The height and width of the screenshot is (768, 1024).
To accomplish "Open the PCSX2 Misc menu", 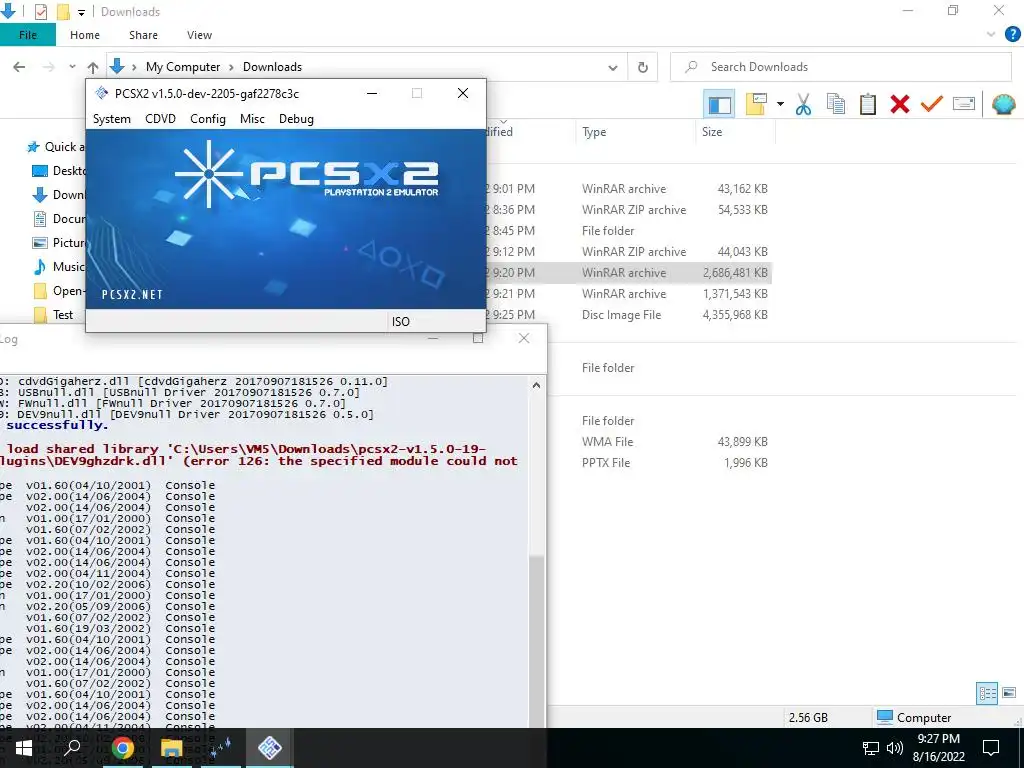I will (x=252, y=119).
